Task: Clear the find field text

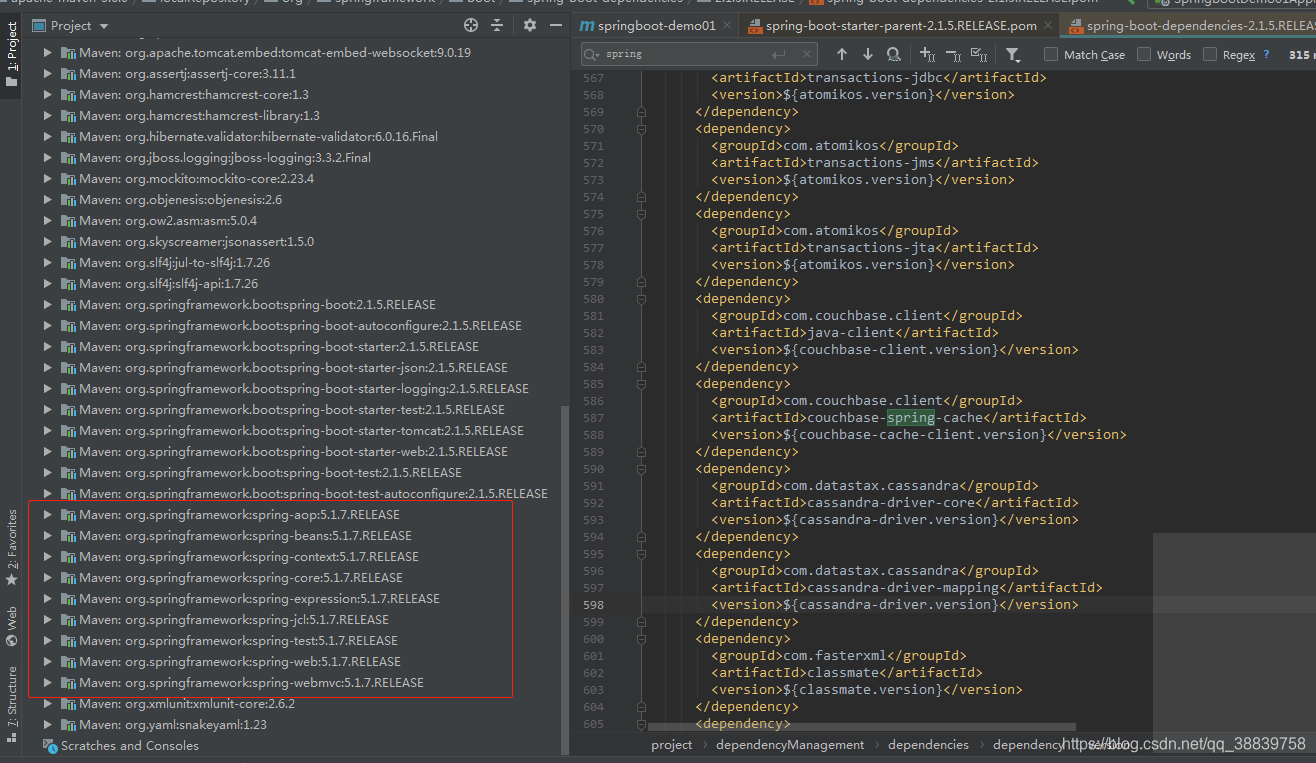Action: (807, 54)
